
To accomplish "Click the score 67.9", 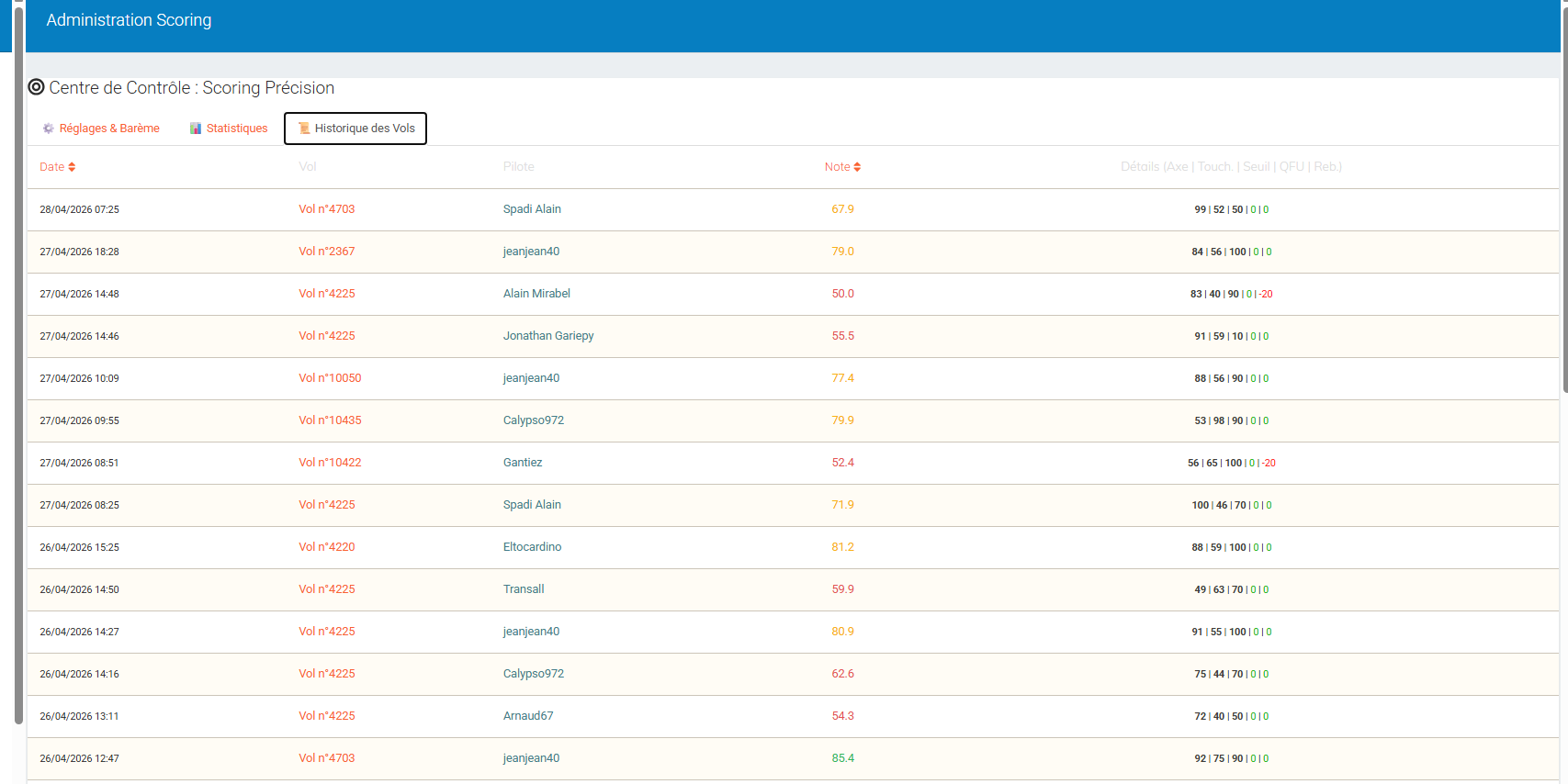I will 842,209.
